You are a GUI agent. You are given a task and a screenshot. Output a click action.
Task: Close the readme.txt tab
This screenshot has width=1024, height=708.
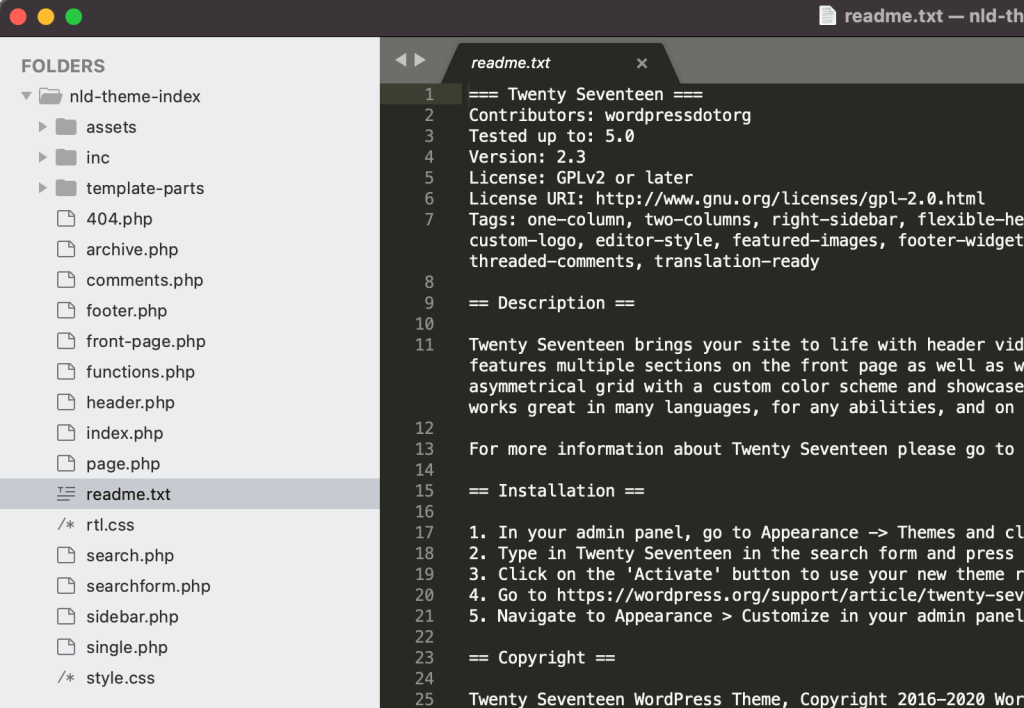pyautogui.click(x=641, y=63)
